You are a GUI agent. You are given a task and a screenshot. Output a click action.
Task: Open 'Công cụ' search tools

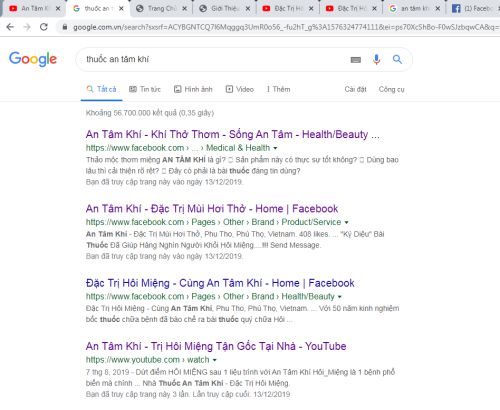coord(391,89)
